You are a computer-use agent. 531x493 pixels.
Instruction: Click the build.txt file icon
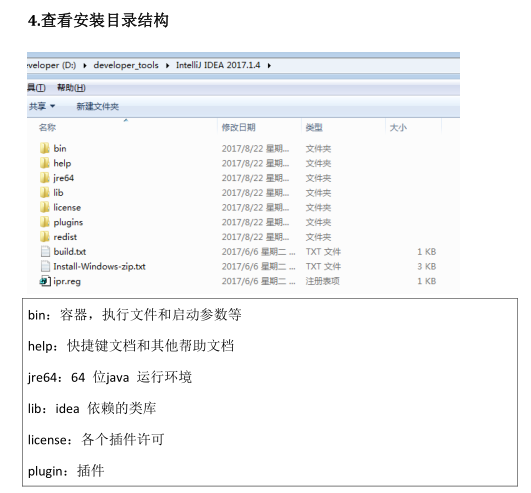tap(45, 252)
